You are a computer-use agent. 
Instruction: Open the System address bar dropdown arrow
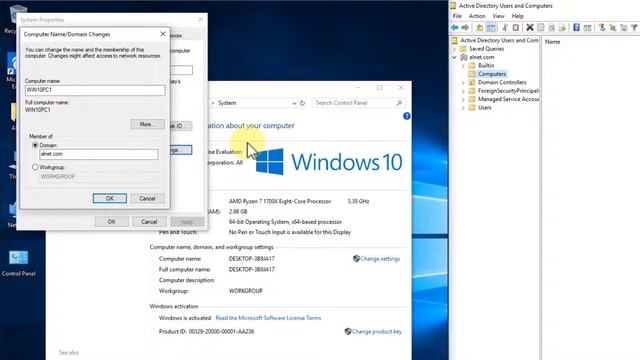pyautogui.click(x=294, y=103)
